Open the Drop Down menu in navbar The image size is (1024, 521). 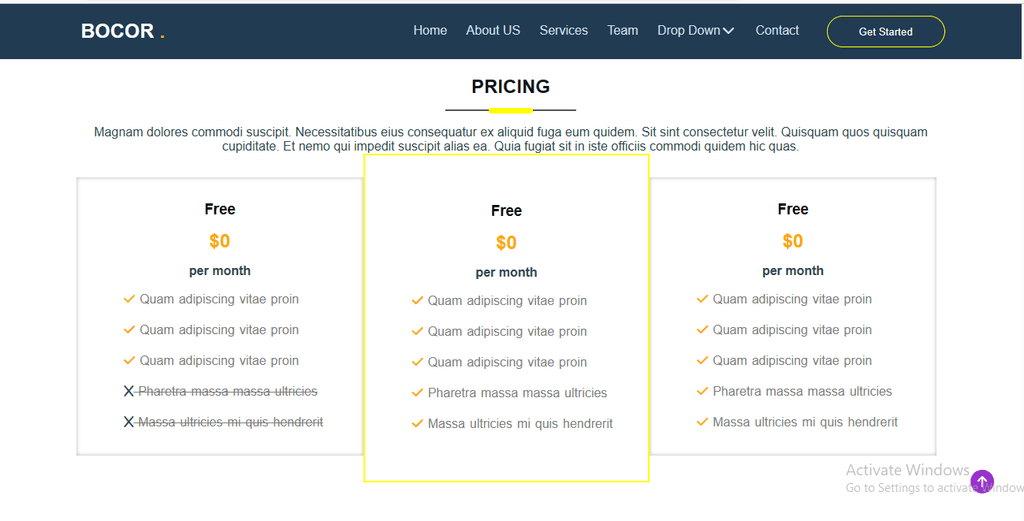tap(696, 30)
